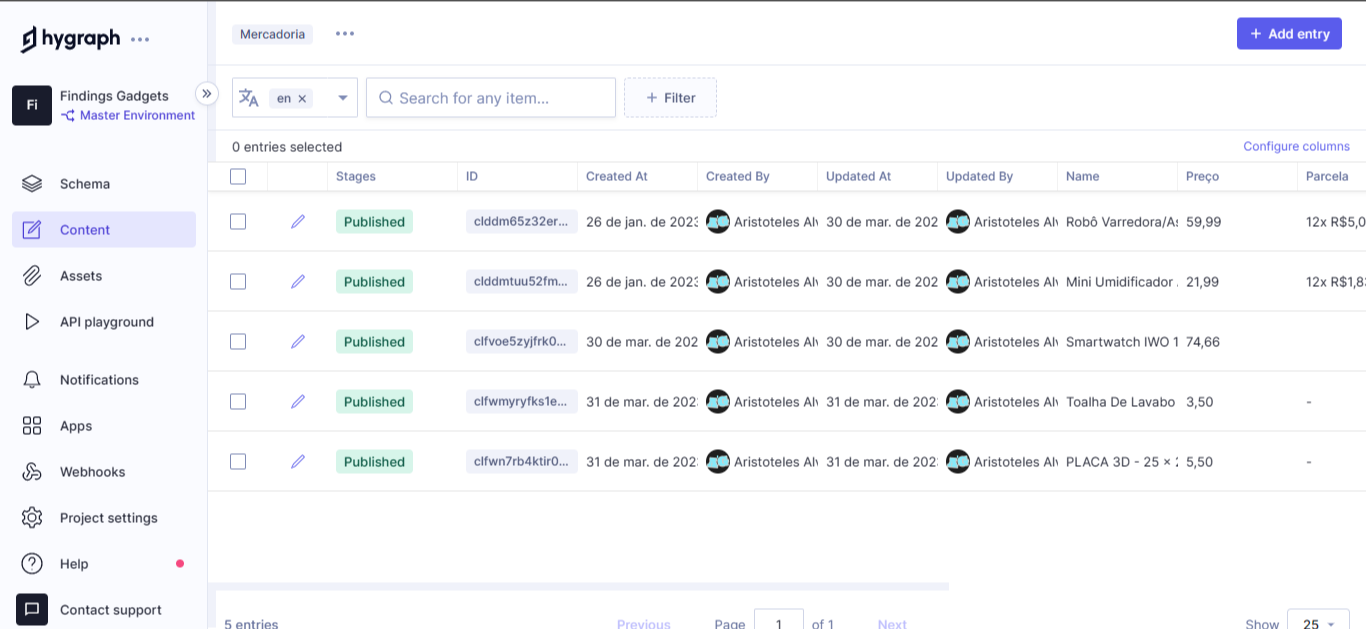Open the more options menu next to Mercadoria
This screenshot has width=1366, height=629.
click(x=344, y=33)
